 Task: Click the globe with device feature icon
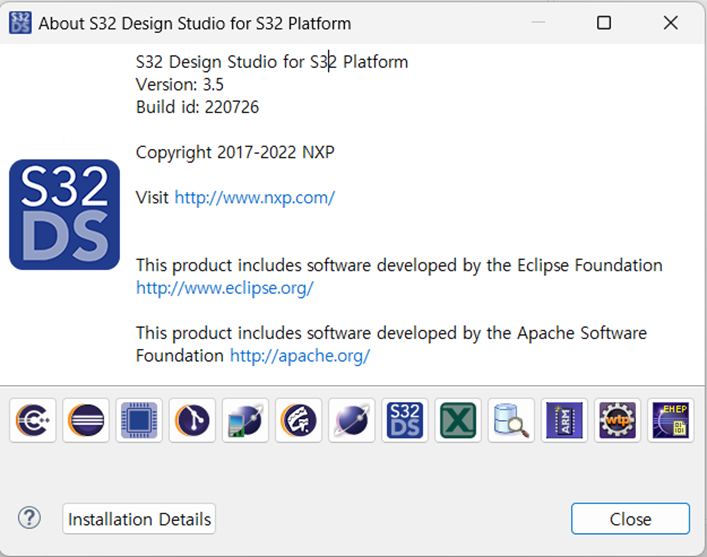(x=245, y=420)
